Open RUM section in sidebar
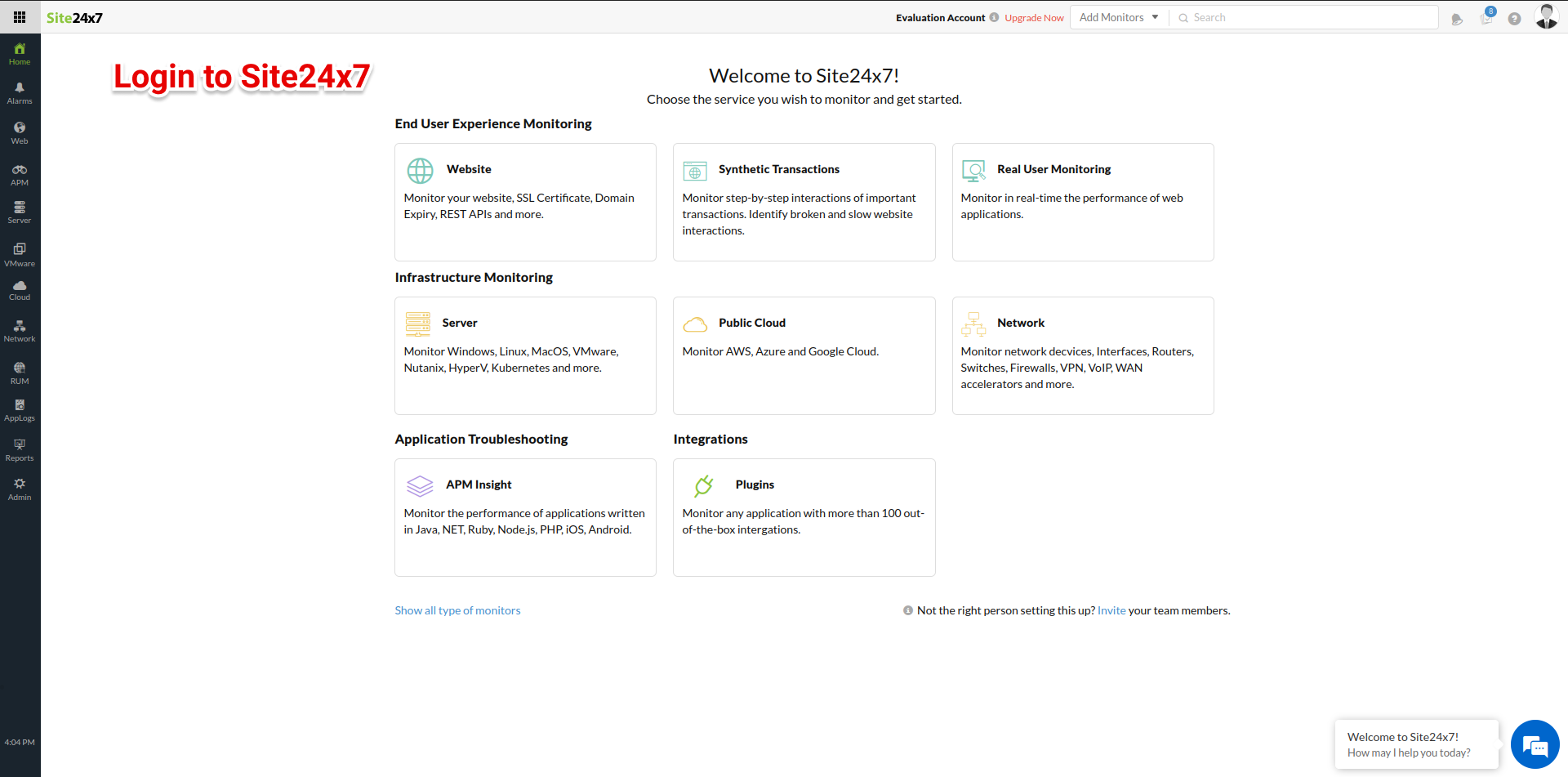The image size is (1568, 777). pyautogui.click(x=20, y=373)
